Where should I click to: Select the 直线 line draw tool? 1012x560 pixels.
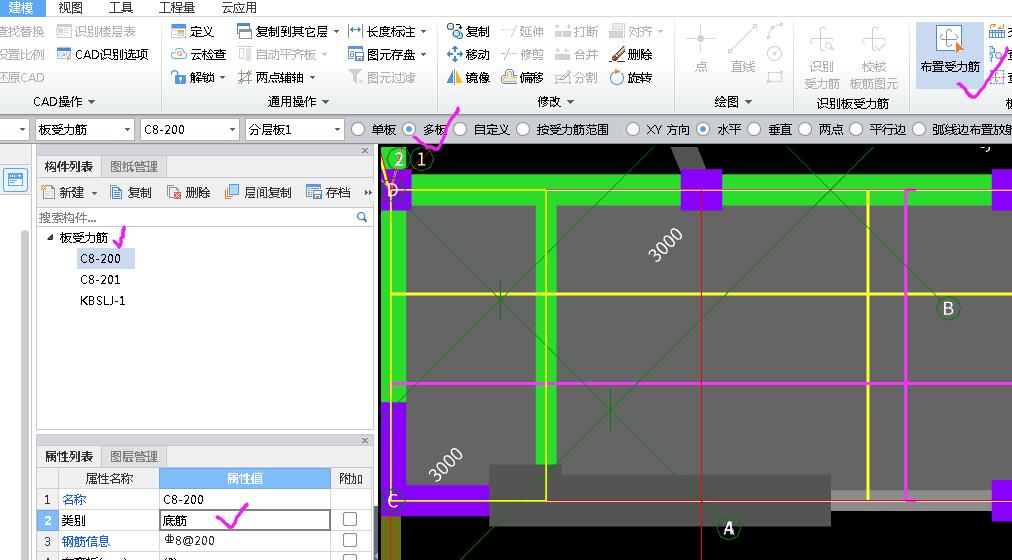click(743, 50)
